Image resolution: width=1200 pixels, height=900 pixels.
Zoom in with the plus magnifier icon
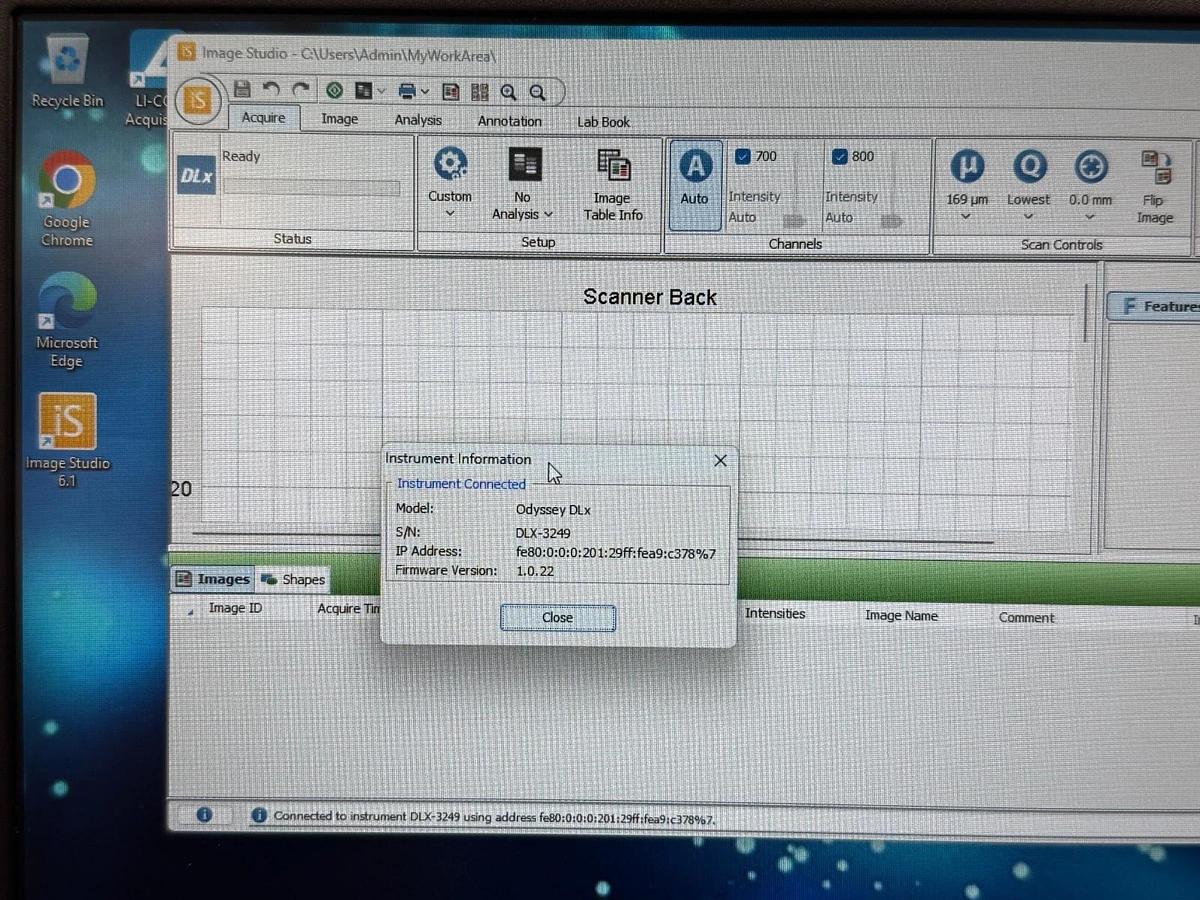(509, 93)
